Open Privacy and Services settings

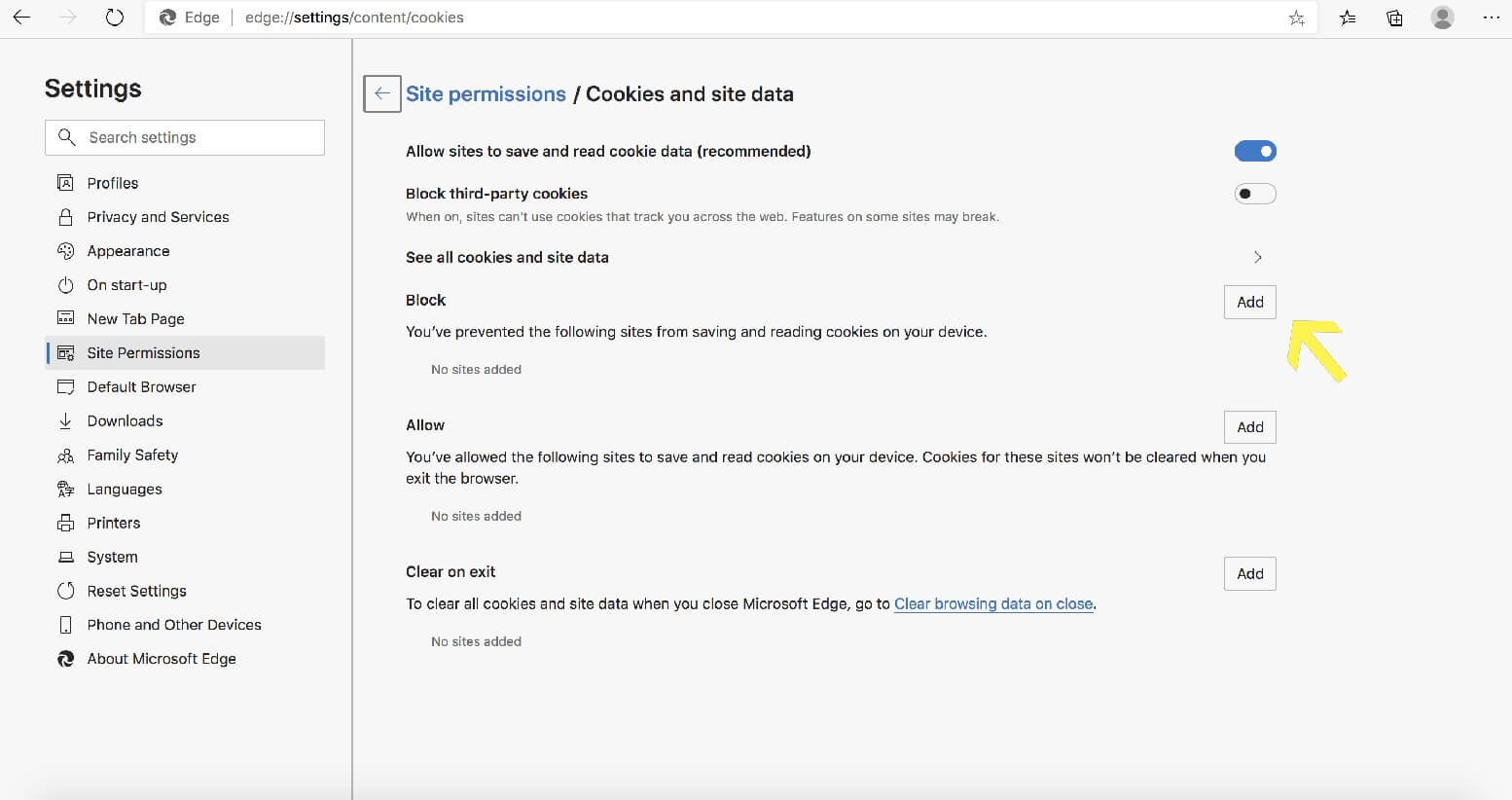158,217
